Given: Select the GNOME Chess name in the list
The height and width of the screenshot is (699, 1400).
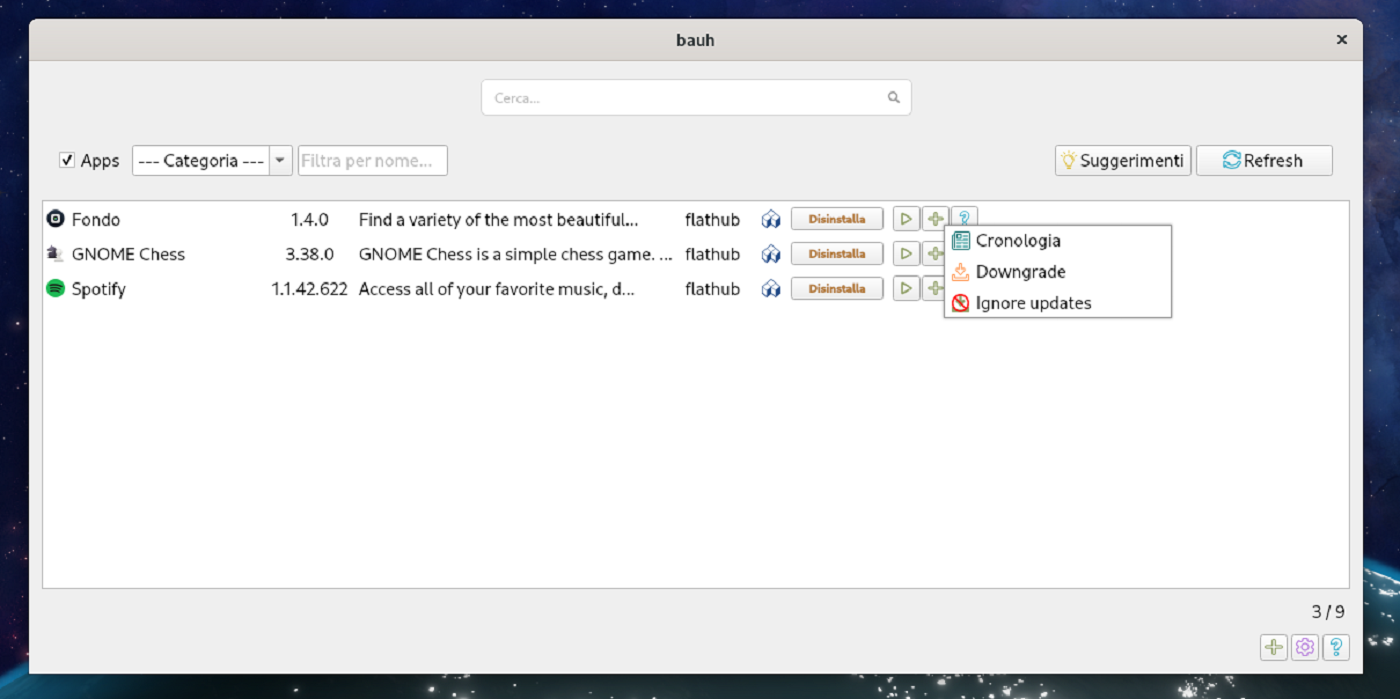Looking at the screenshot, I should pos(128,254).
